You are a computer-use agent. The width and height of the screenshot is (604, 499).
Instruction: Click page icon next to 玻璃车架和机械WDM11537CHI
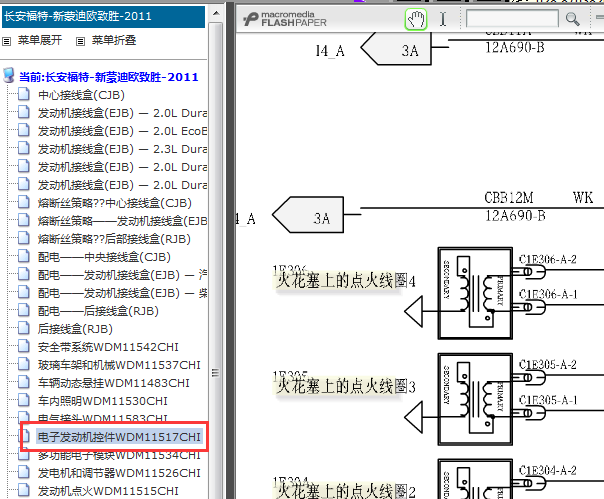(x=23, y=364)
